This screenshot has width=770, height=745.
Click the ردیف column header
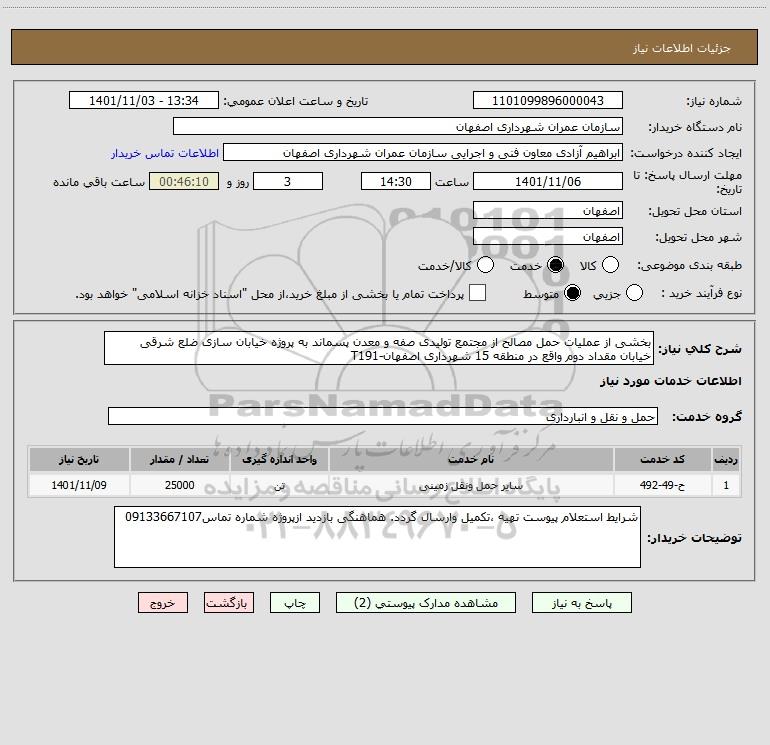726,459
